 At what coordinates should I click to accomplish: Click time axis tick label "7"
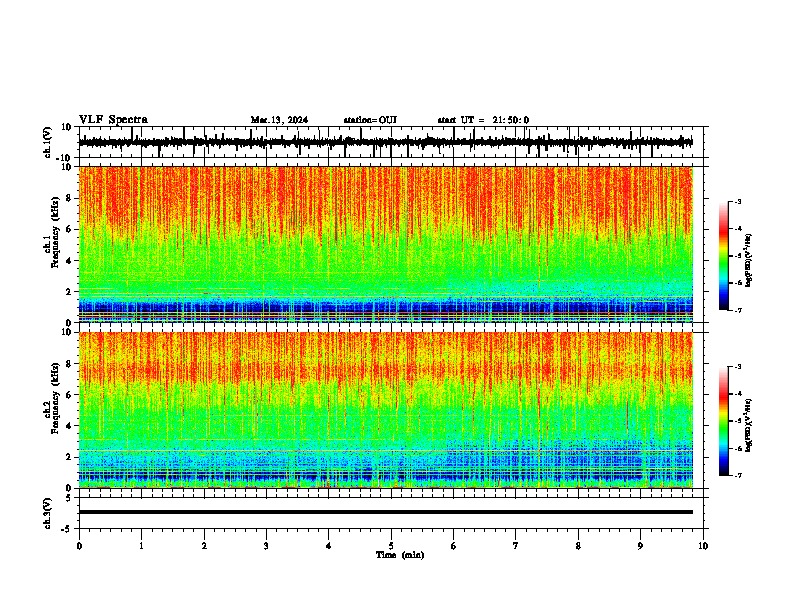point(516,546)
